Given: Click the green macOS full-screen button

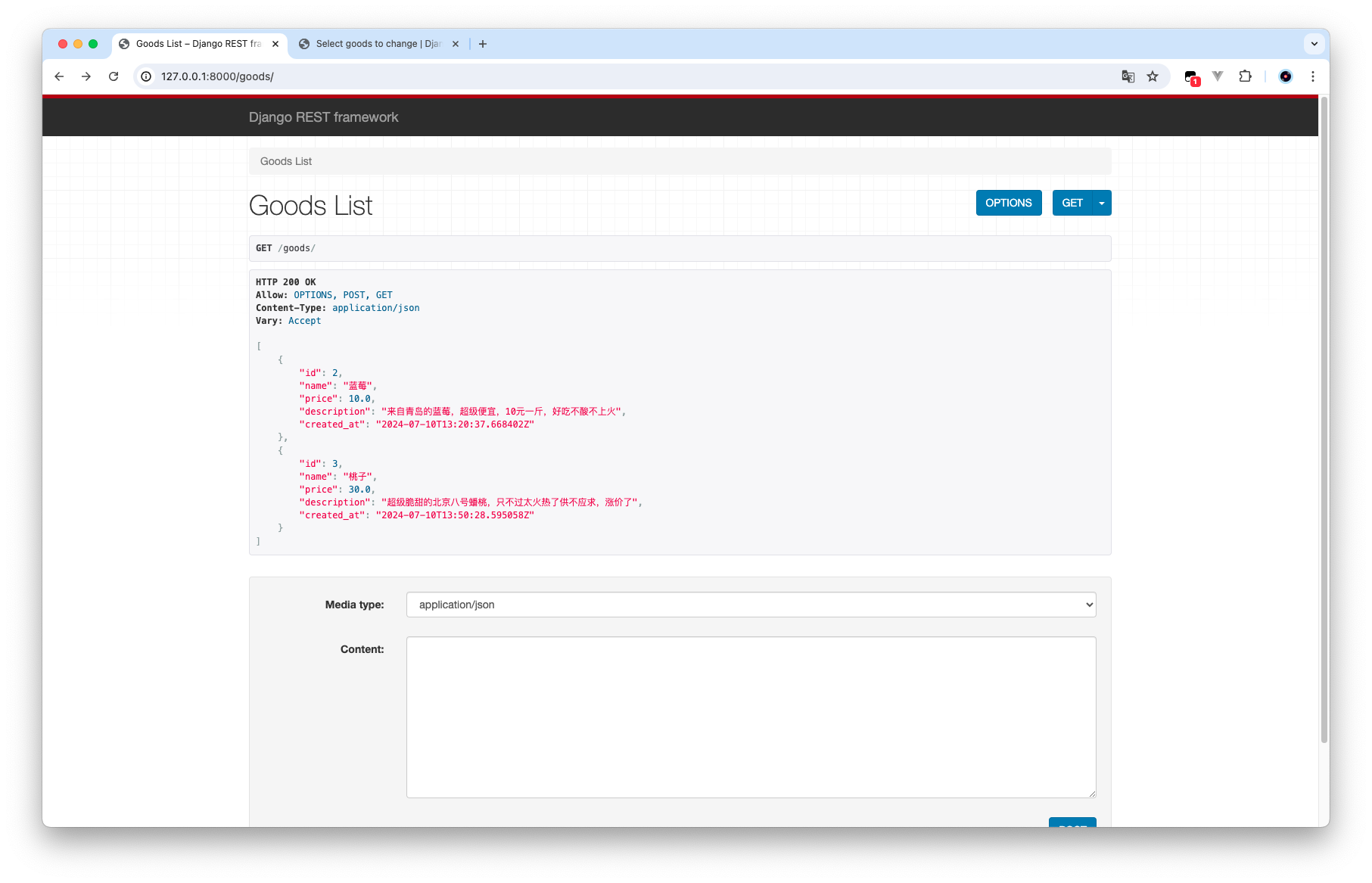Looking at the screenshot, I should pos(93,44).
